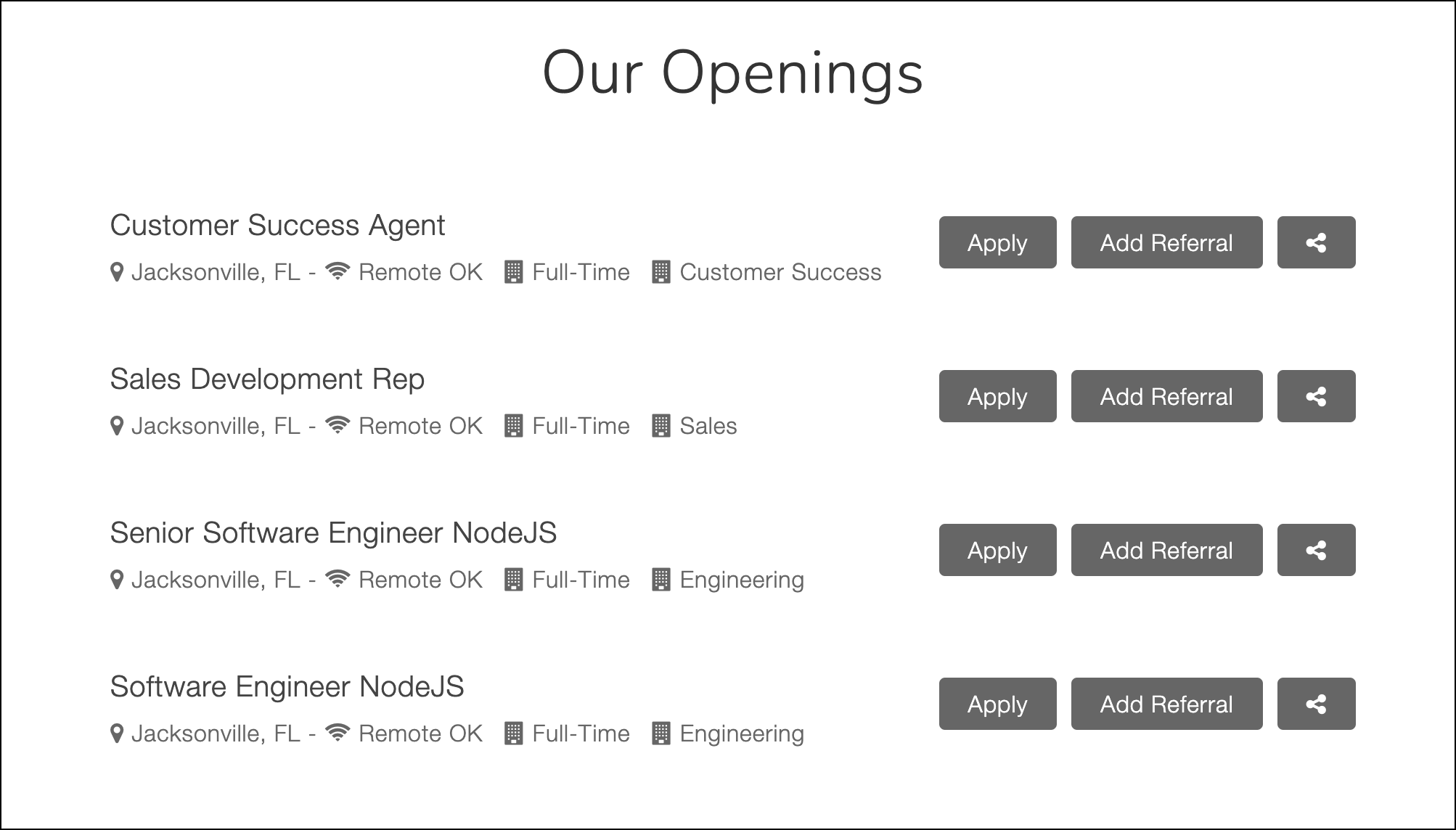Apply for the Sales Development Rep role
The image size is (1456, 830).
click(x=998, y=397)
